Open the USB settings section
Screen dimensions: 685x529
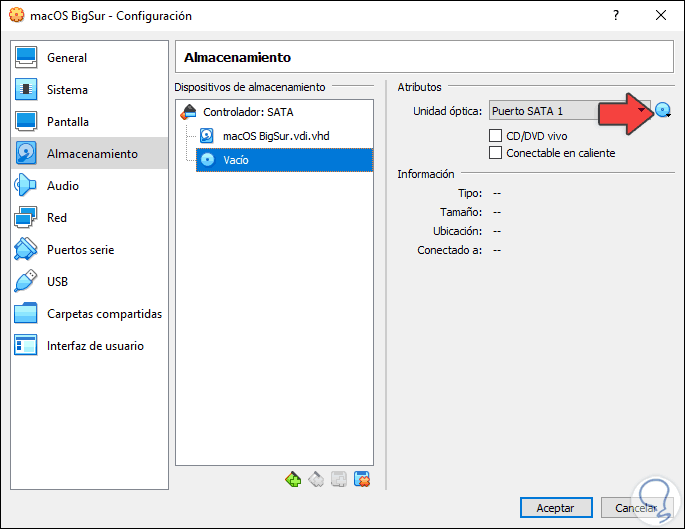[x=90, y=281]
